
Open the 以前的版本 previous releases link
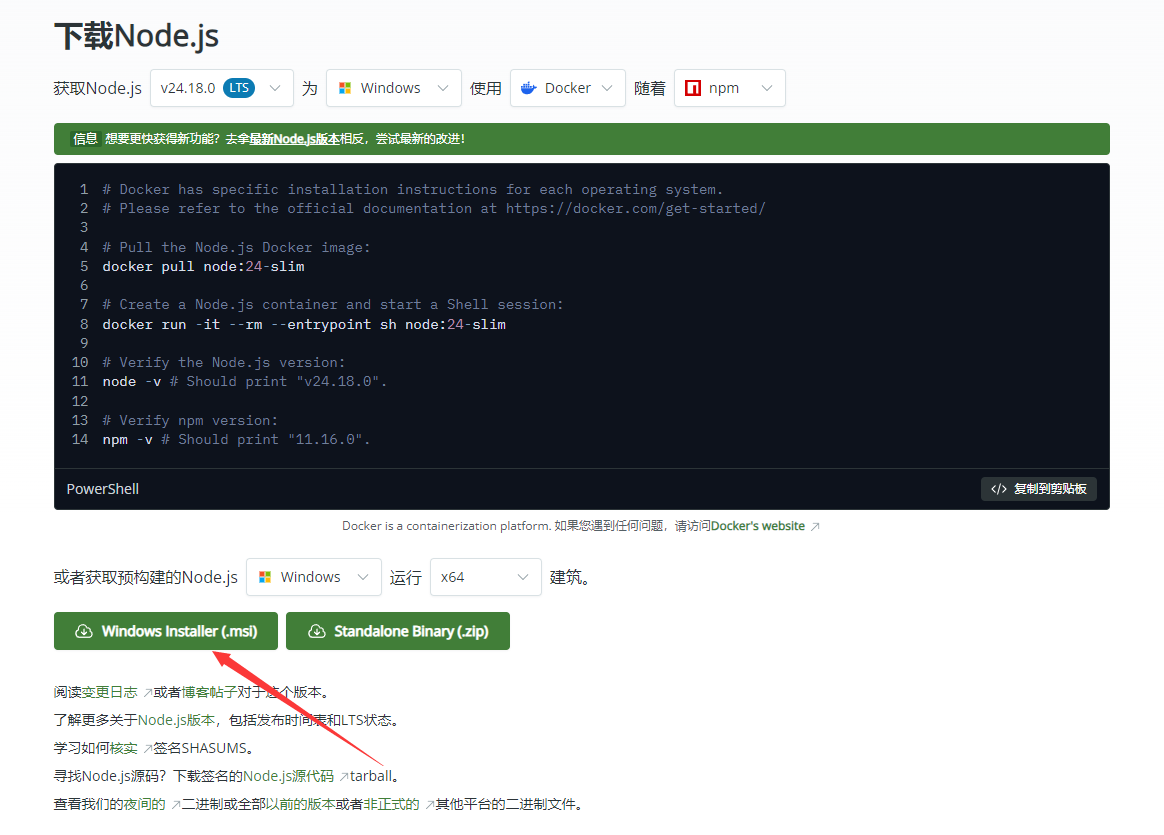[301, 805]
